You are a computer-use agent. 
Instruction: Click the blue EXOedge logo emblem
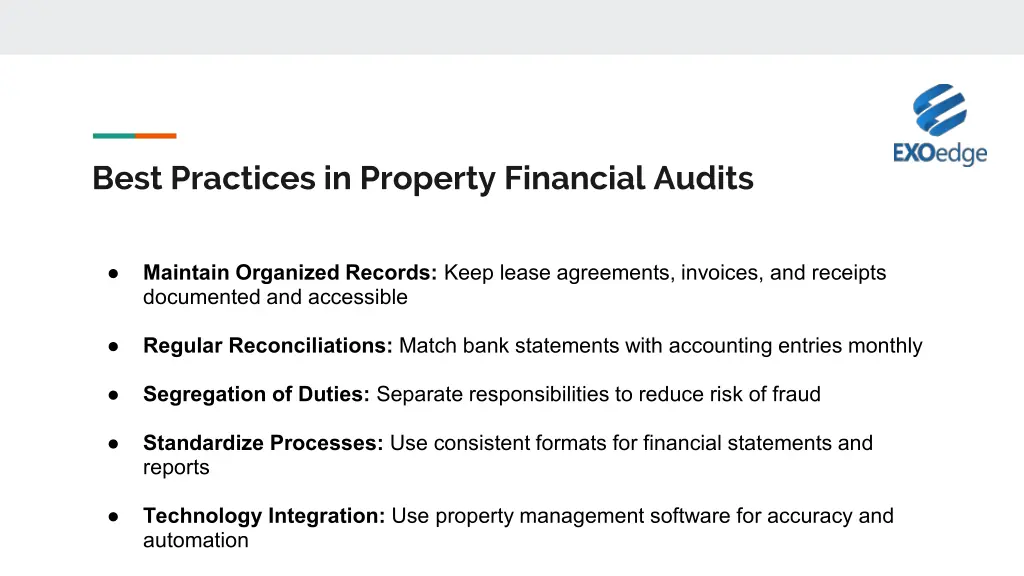(939, 110)
